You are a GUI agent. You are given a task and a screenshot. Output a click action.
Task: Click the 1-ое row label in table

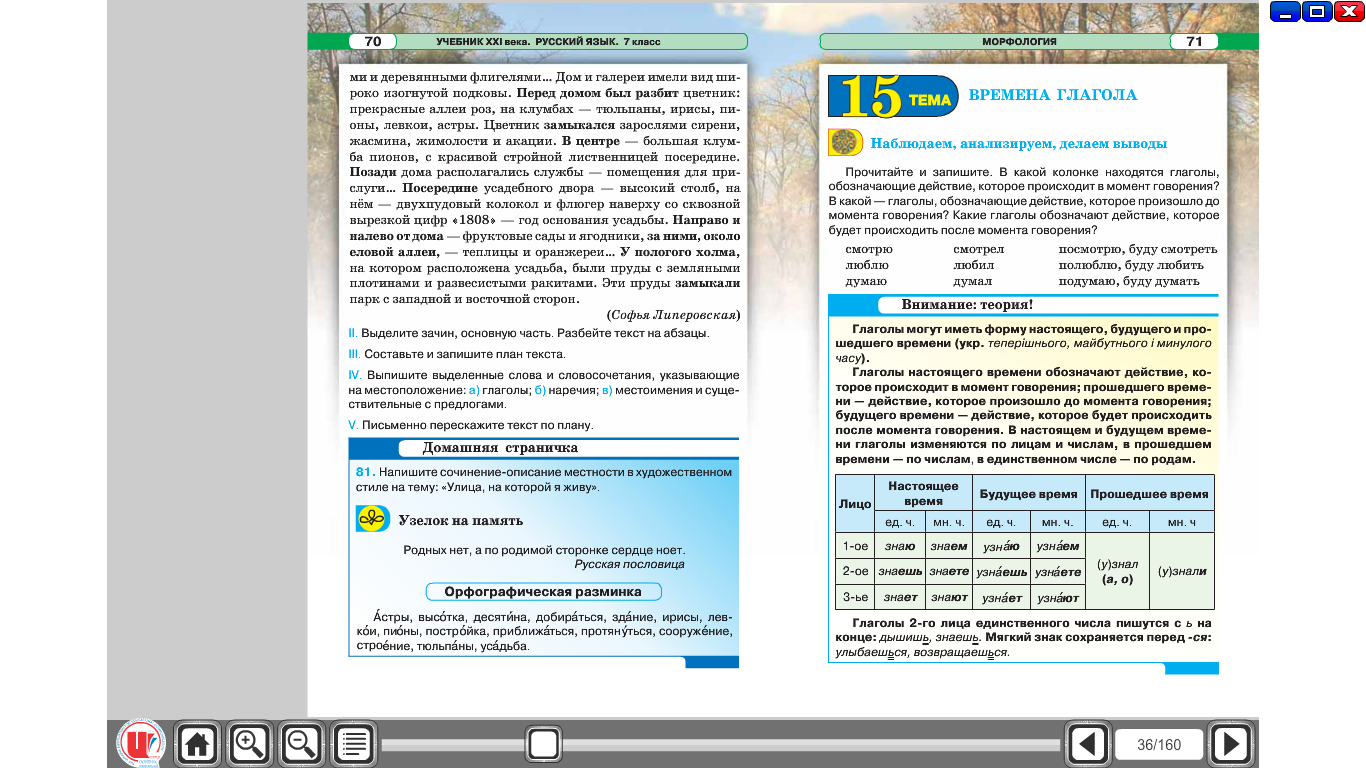pyautogui.click(x=854, y=546)
